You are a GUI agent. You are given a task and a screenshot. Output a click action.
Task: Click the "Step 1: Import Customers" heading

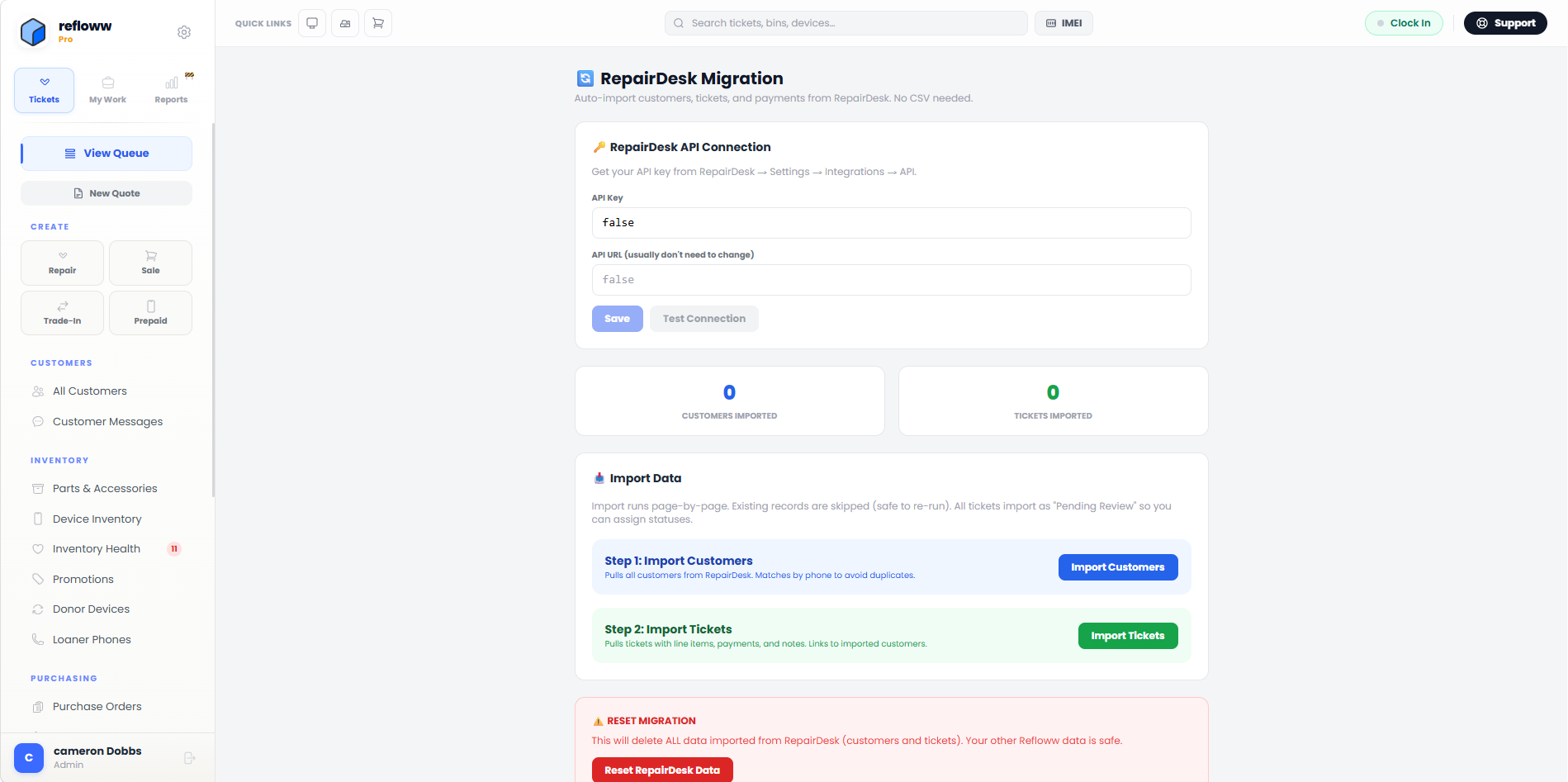point(679,561)
